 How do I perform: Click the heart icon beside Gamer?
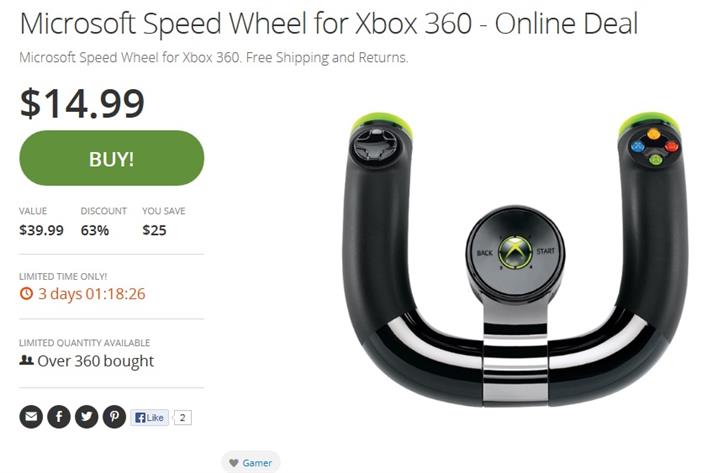234,463
